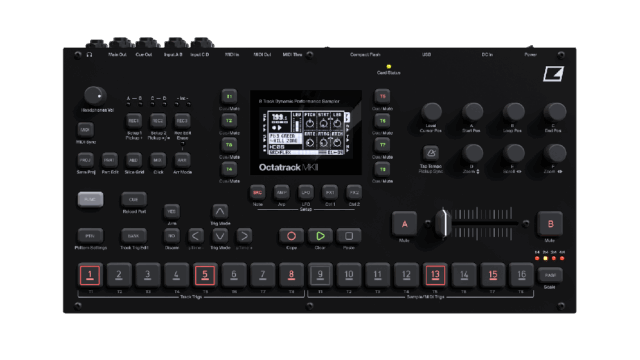640x360 pixels.
Task: Click the BANK button
Action: 134,236
